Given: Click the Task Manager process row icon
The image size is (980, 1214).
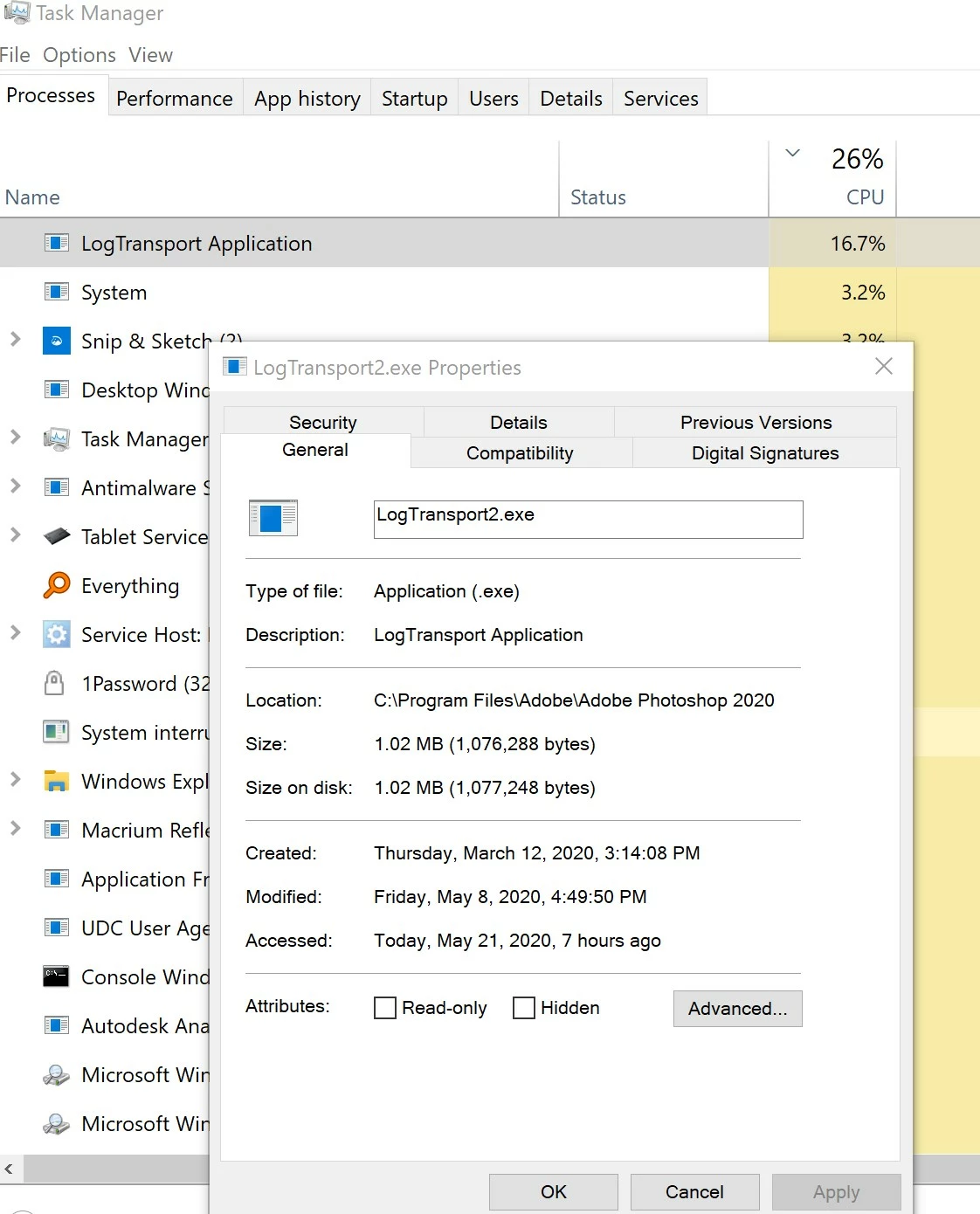Looking at the screenshot, I should point(57,438).
